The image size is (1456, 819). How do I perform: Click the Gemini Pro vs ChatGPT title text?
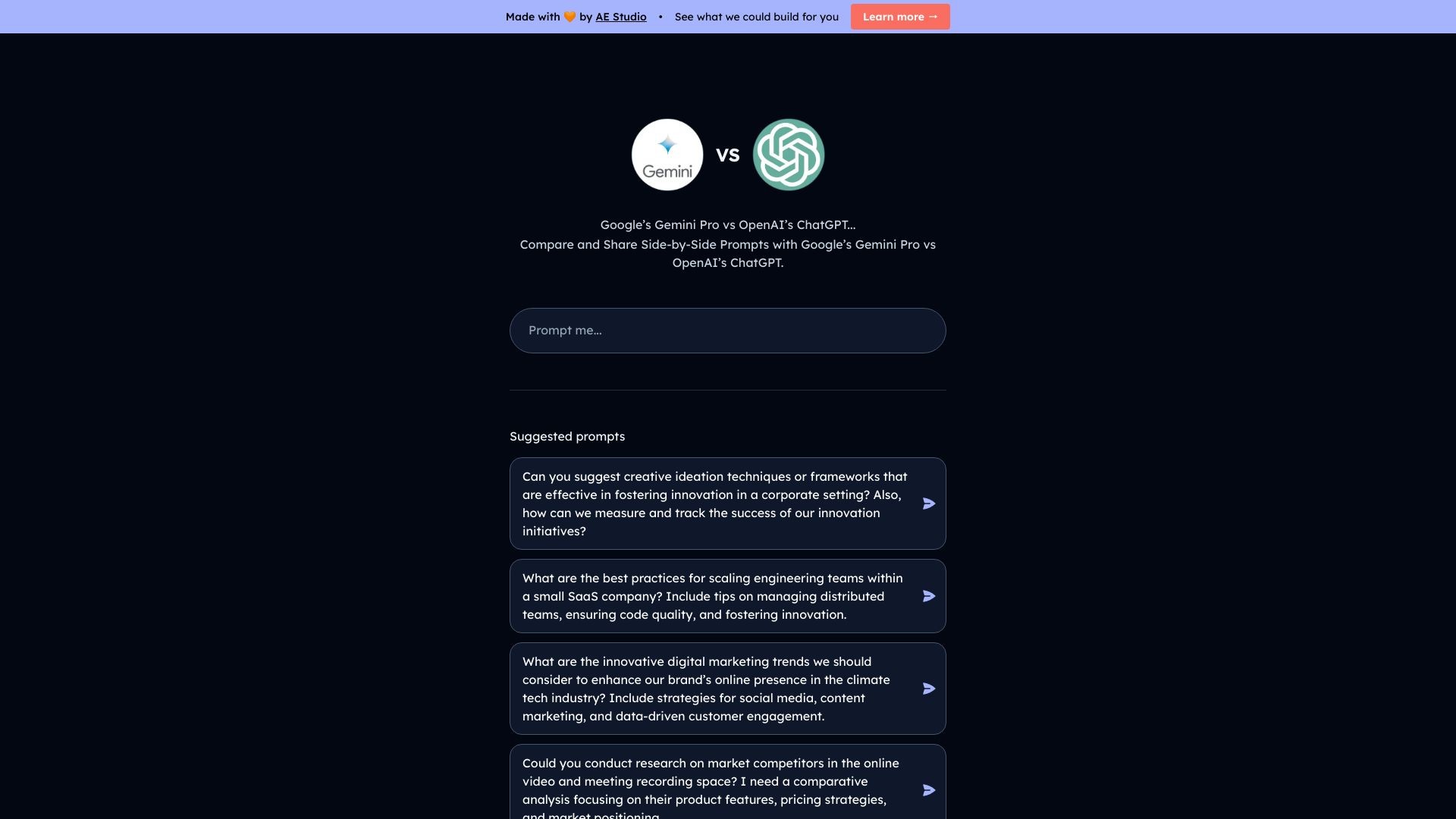(x=727, y=224)
